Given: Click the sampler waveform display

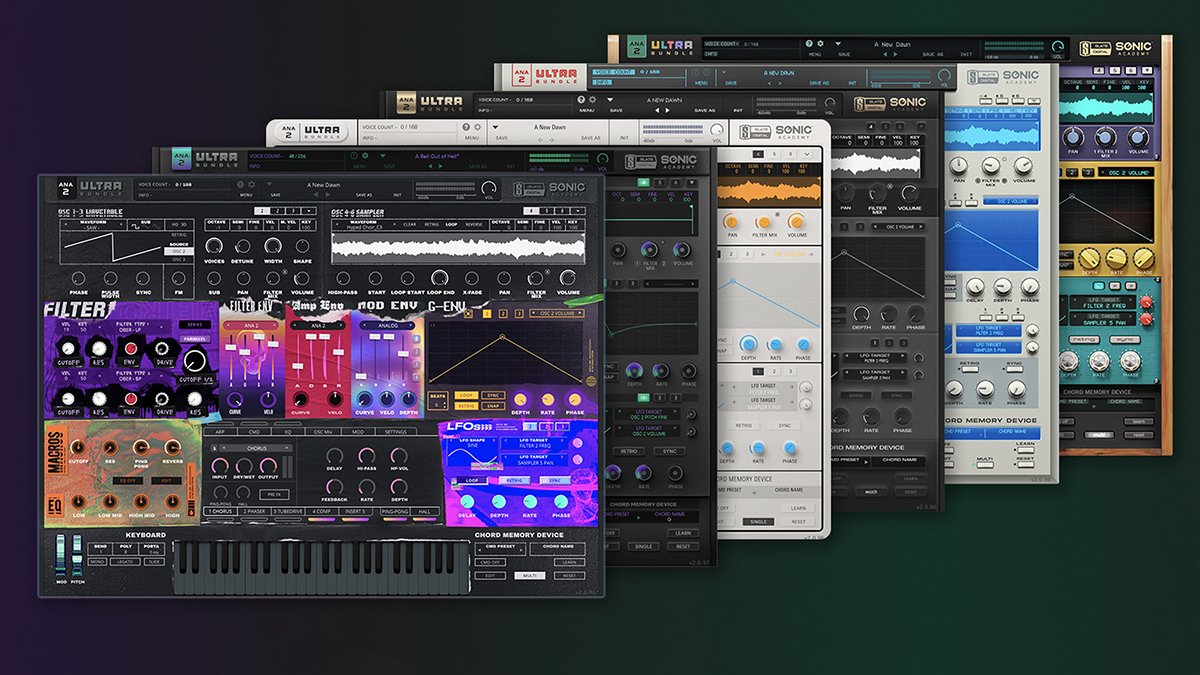Looking at the screenshot, I should coord(457,249).
